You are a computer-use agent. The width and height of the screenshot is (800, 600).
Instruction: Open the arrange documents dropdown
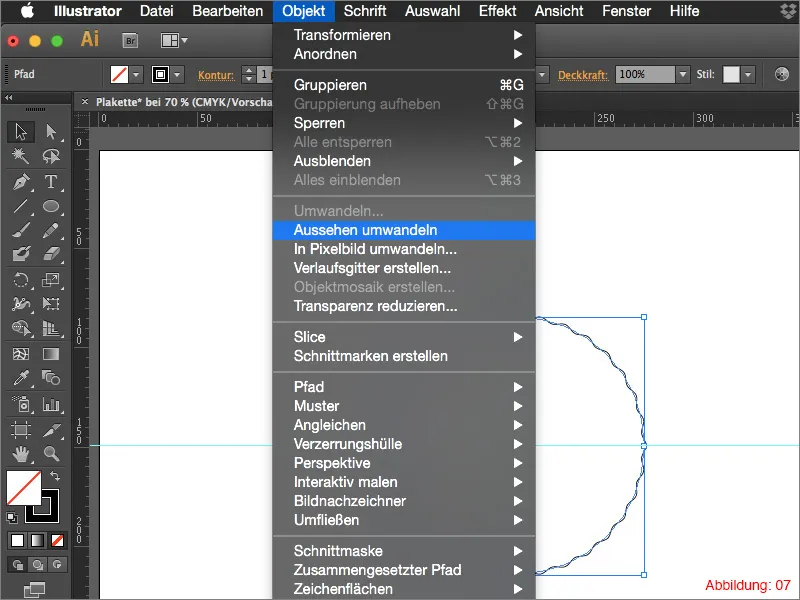(174, 40)
